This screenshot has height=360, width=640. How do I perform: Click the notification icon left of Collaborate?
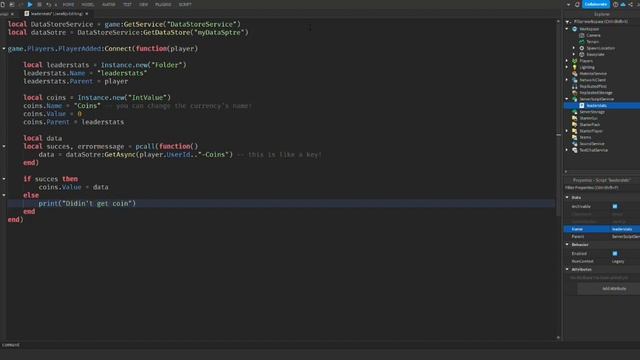(x=577, y=4)
